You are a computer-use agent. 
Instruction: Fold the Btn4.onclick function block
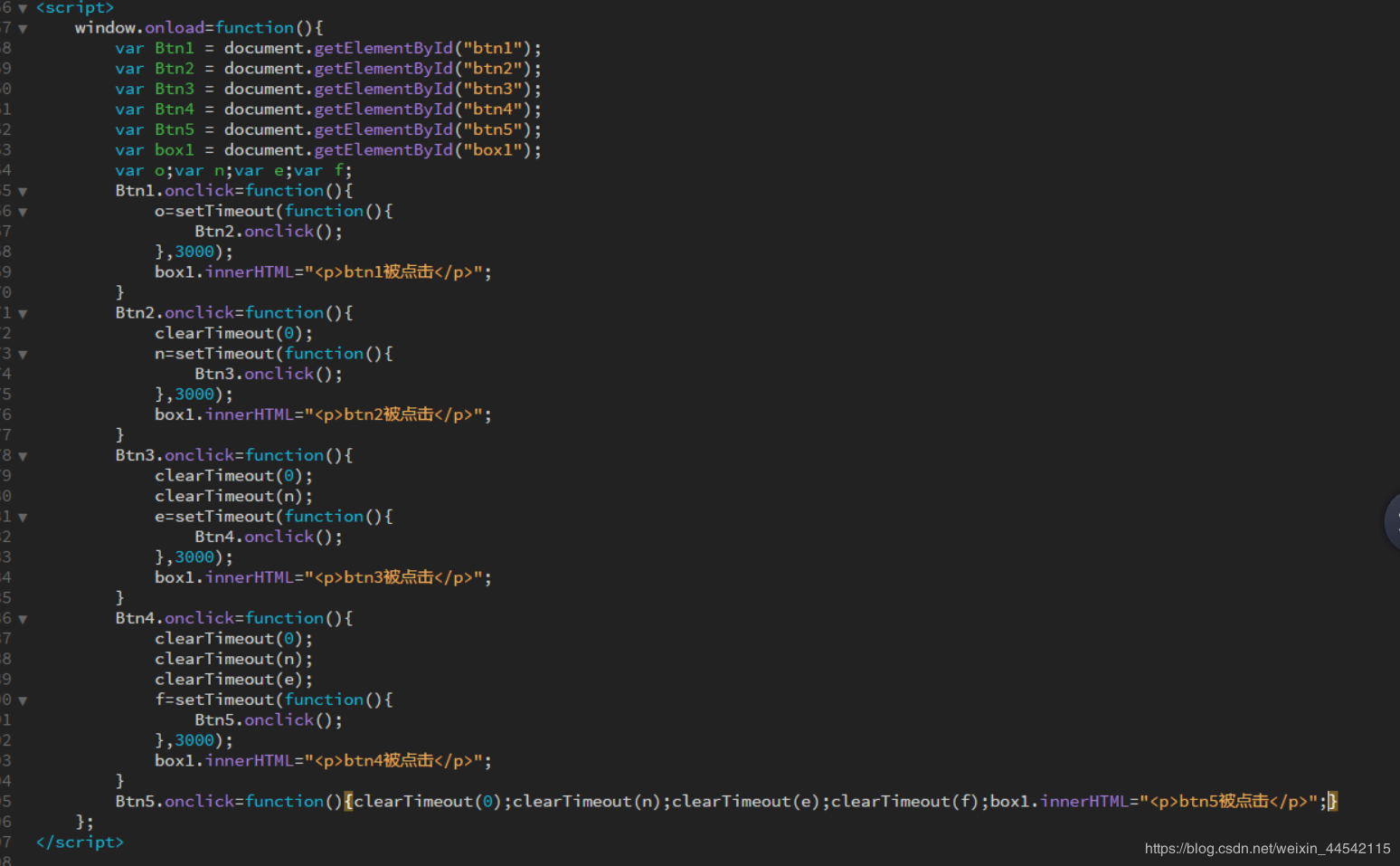pyautogui.click(x=23, y=619)
